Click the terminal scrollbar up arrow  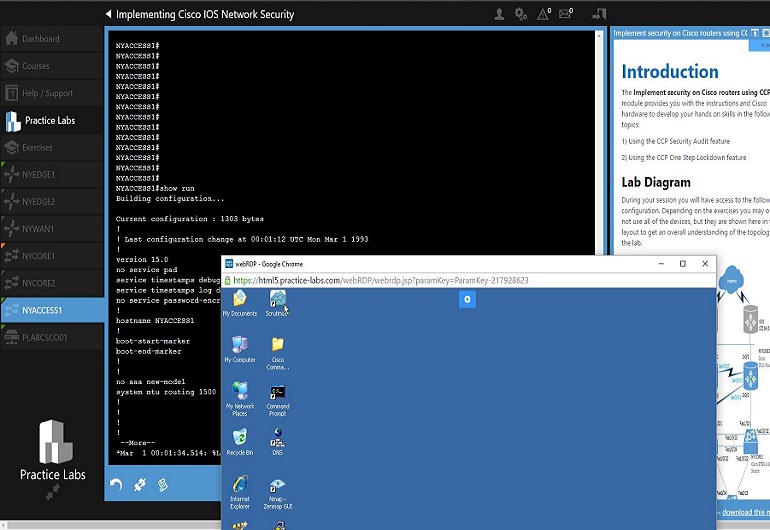coord(599,36)
